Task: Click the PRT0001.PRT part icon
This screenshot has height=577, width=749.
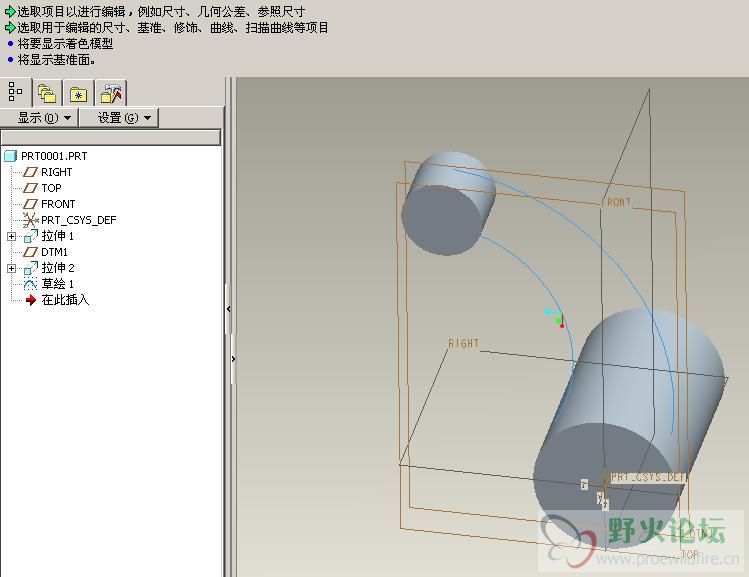Action: tap(11, 156)
